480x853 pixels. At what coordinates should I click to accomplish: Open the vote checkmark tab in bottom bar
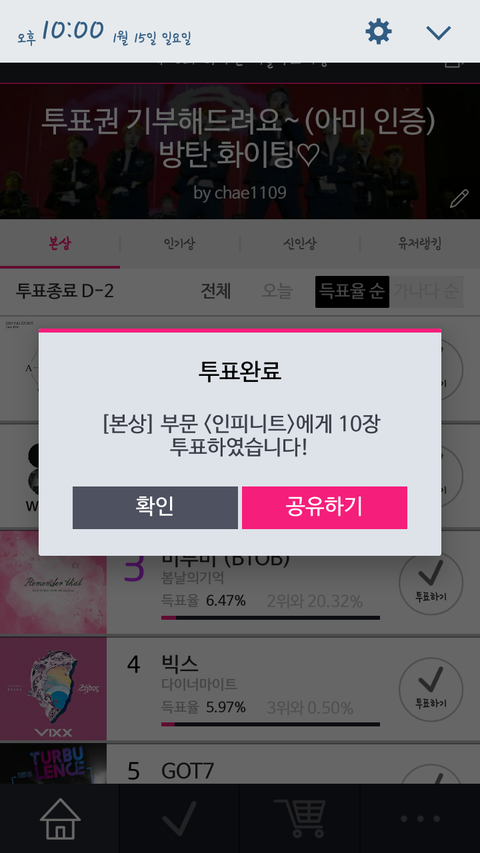pyautogui.click(x=180, y=818)
